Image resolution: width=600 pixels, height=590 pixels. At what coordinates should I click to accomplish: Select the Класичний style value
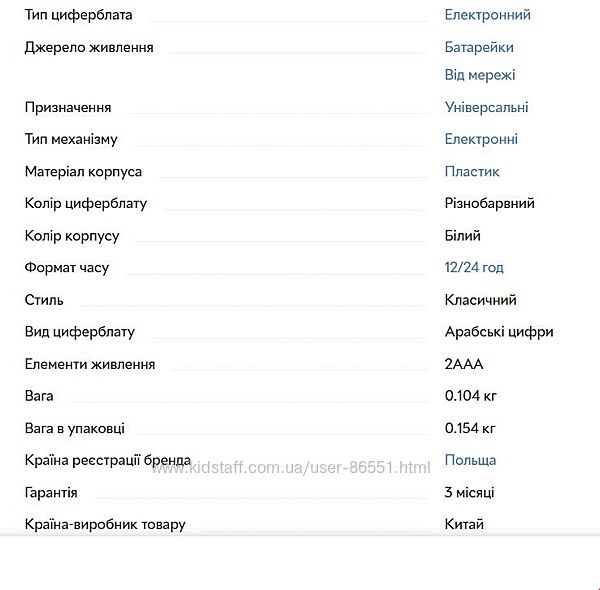[x=480, y=299]
